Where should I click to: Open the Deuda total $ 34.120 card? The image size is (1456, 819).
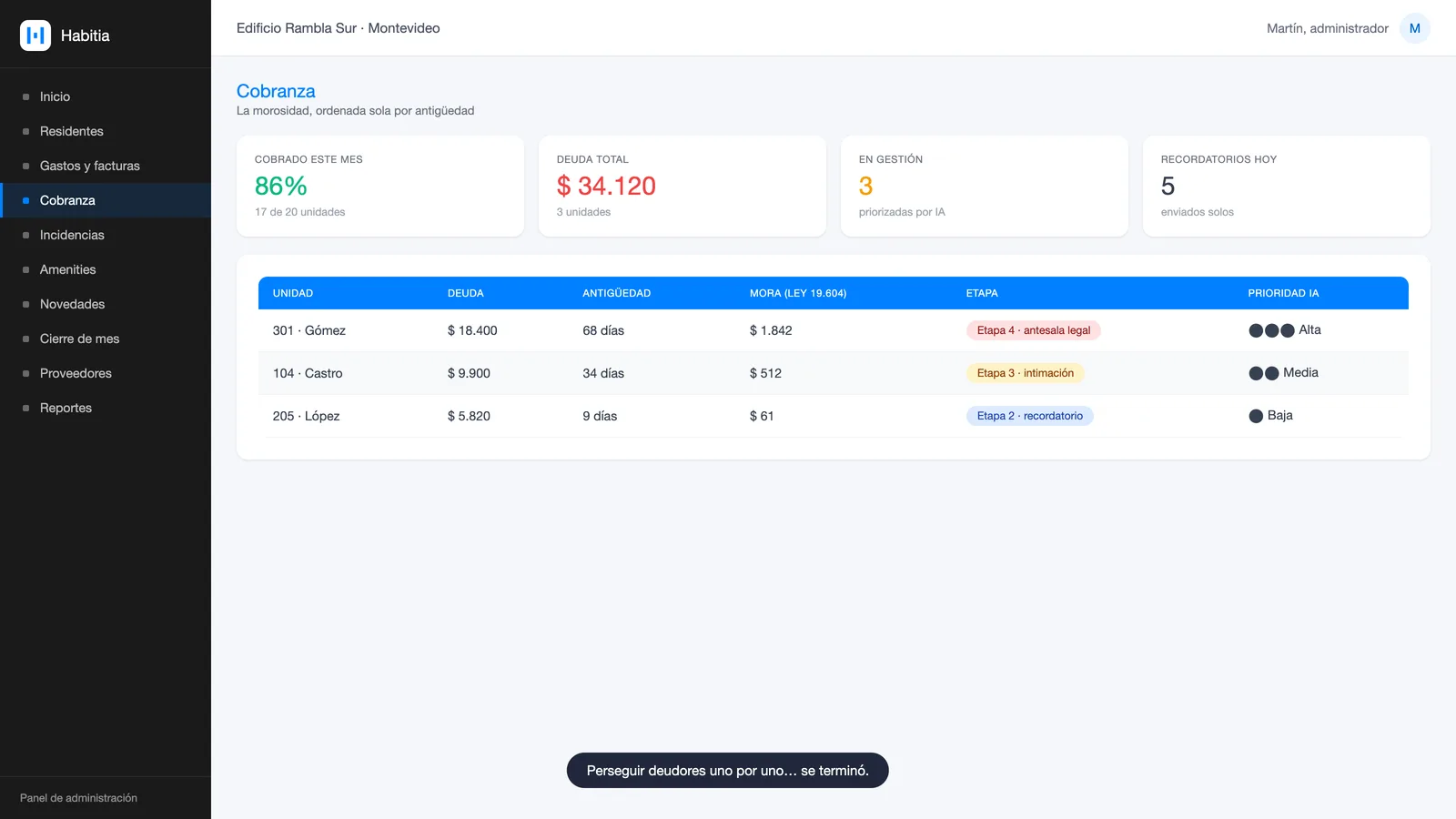pos(682,187)
